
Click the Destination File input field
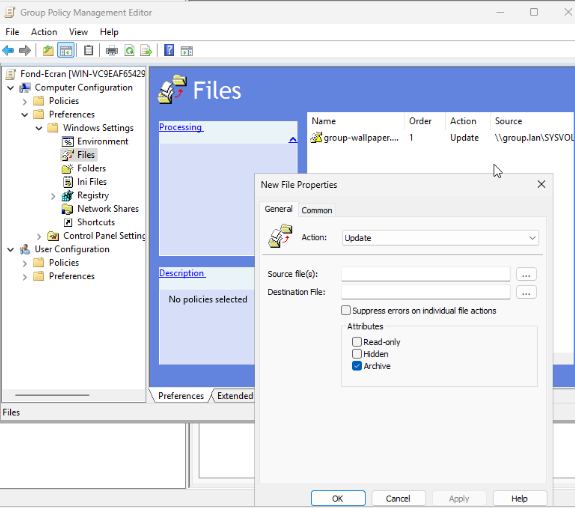pyautogui.click(x=426, y=292)
